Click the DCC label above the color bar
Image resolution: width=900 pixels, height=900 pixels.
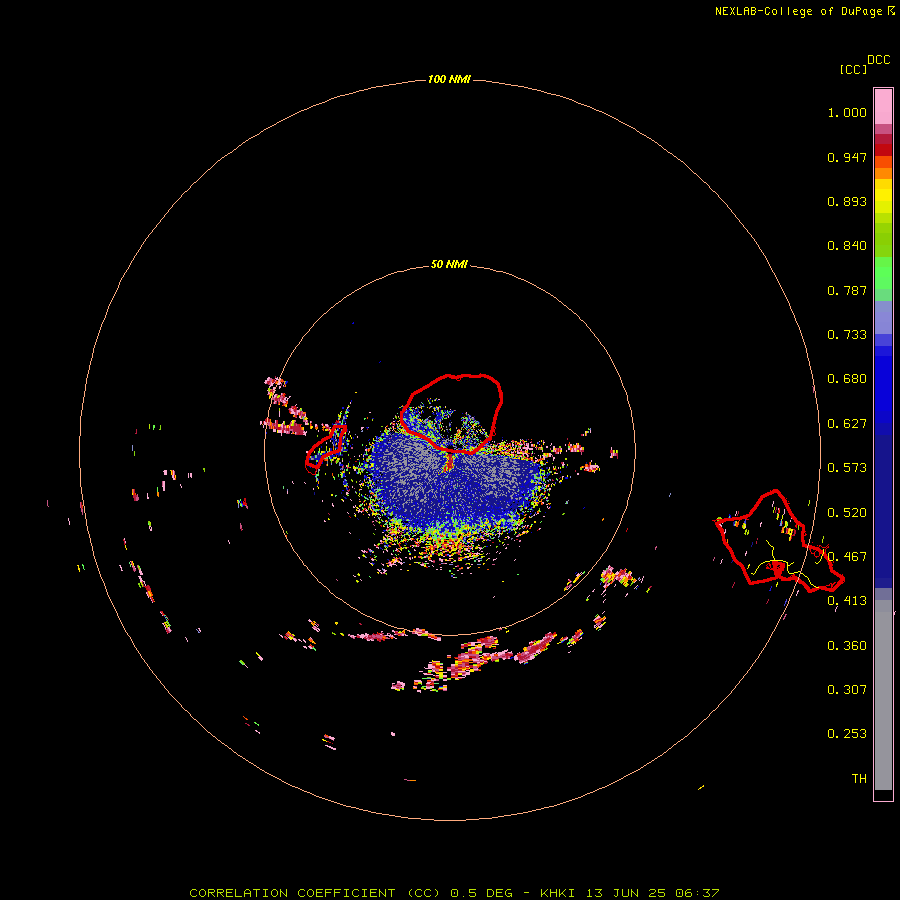[x=878, y=59]
